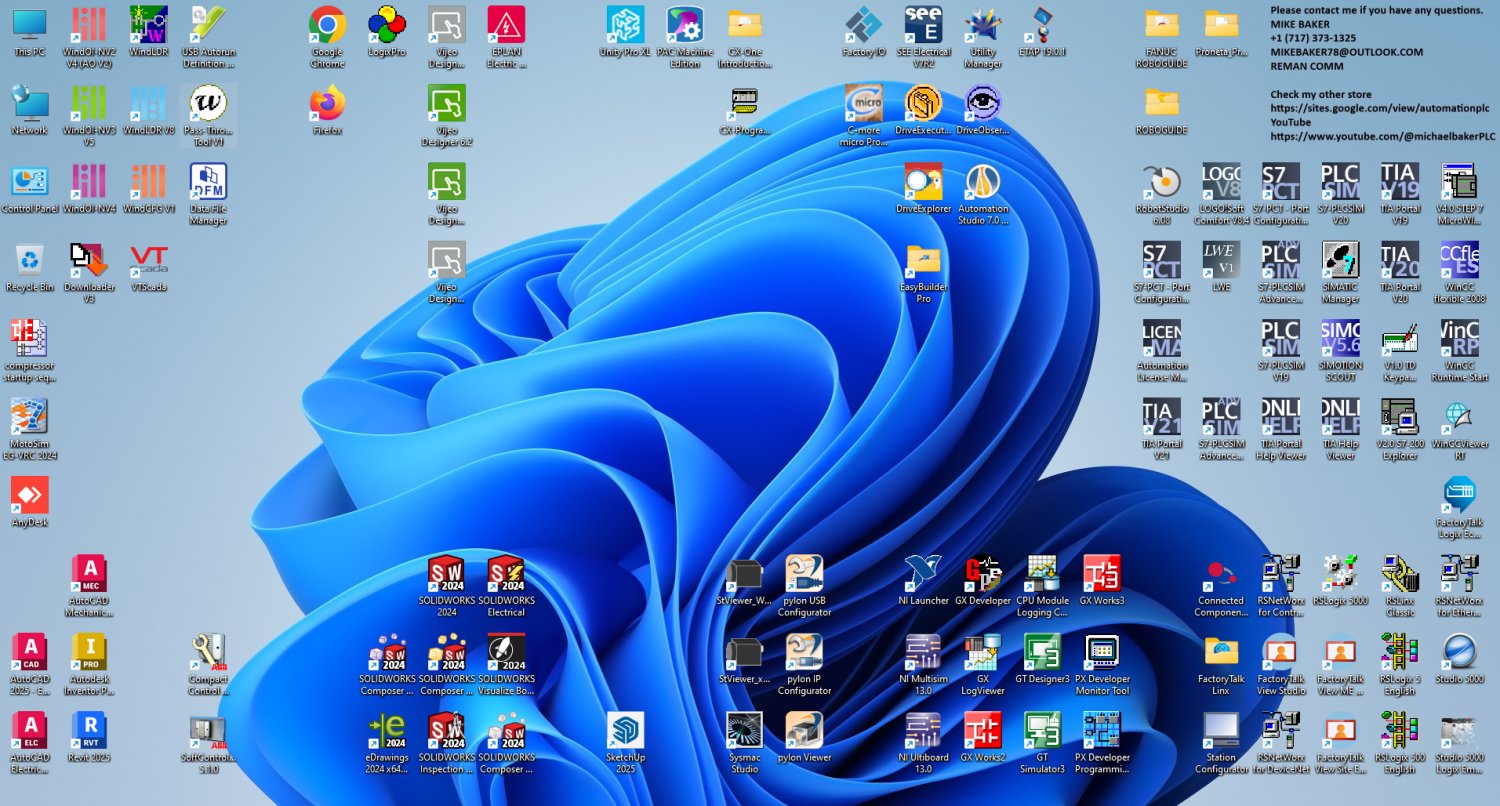The height and width of the screenshot is (806, 1500).
Task: Open the FANUC ROBOGUIDE folder
Action: coord(1162,37)
